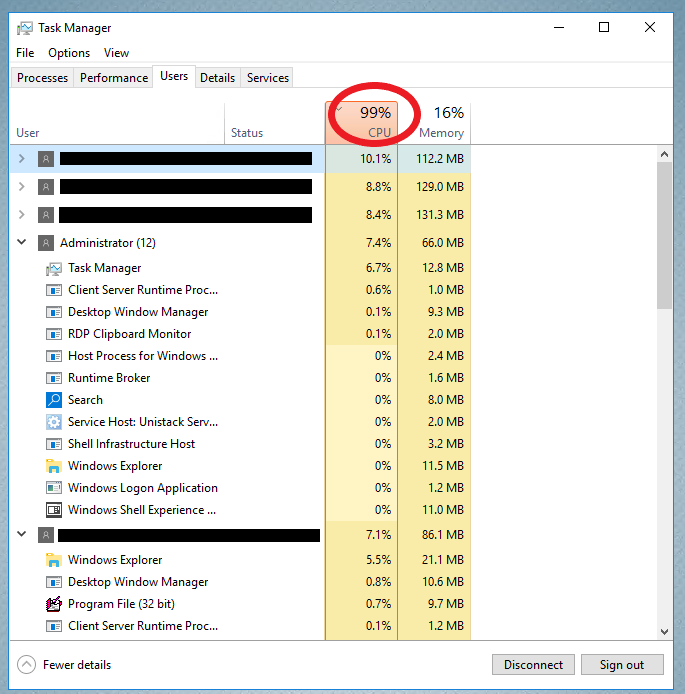This screenshot has height=694, width=685.
Task: Click the icon of the 9.3 MB Desktop Window Manager process
Action: 54,312
